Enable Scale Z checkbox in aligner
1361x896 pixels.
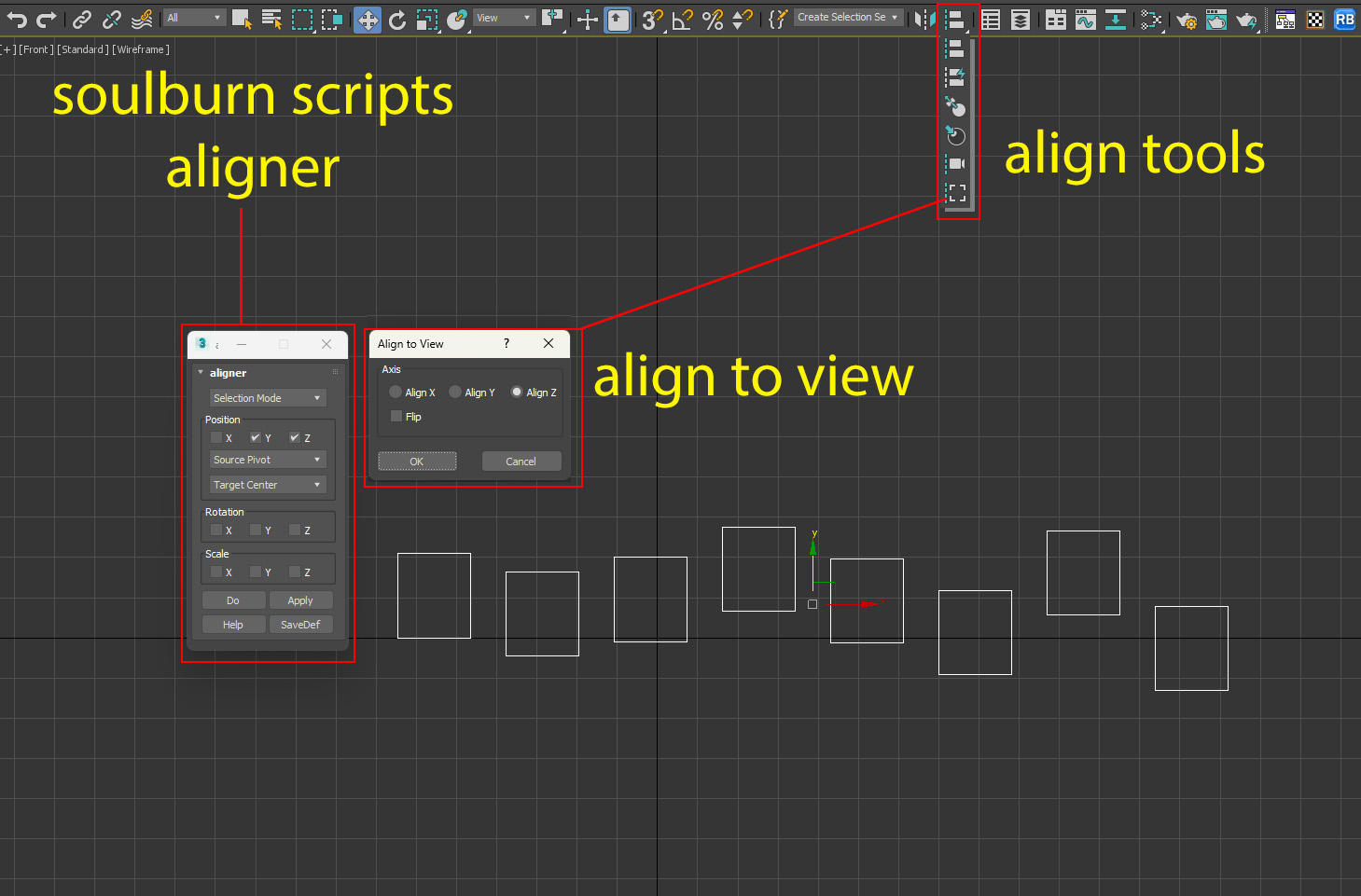(295, 572)
